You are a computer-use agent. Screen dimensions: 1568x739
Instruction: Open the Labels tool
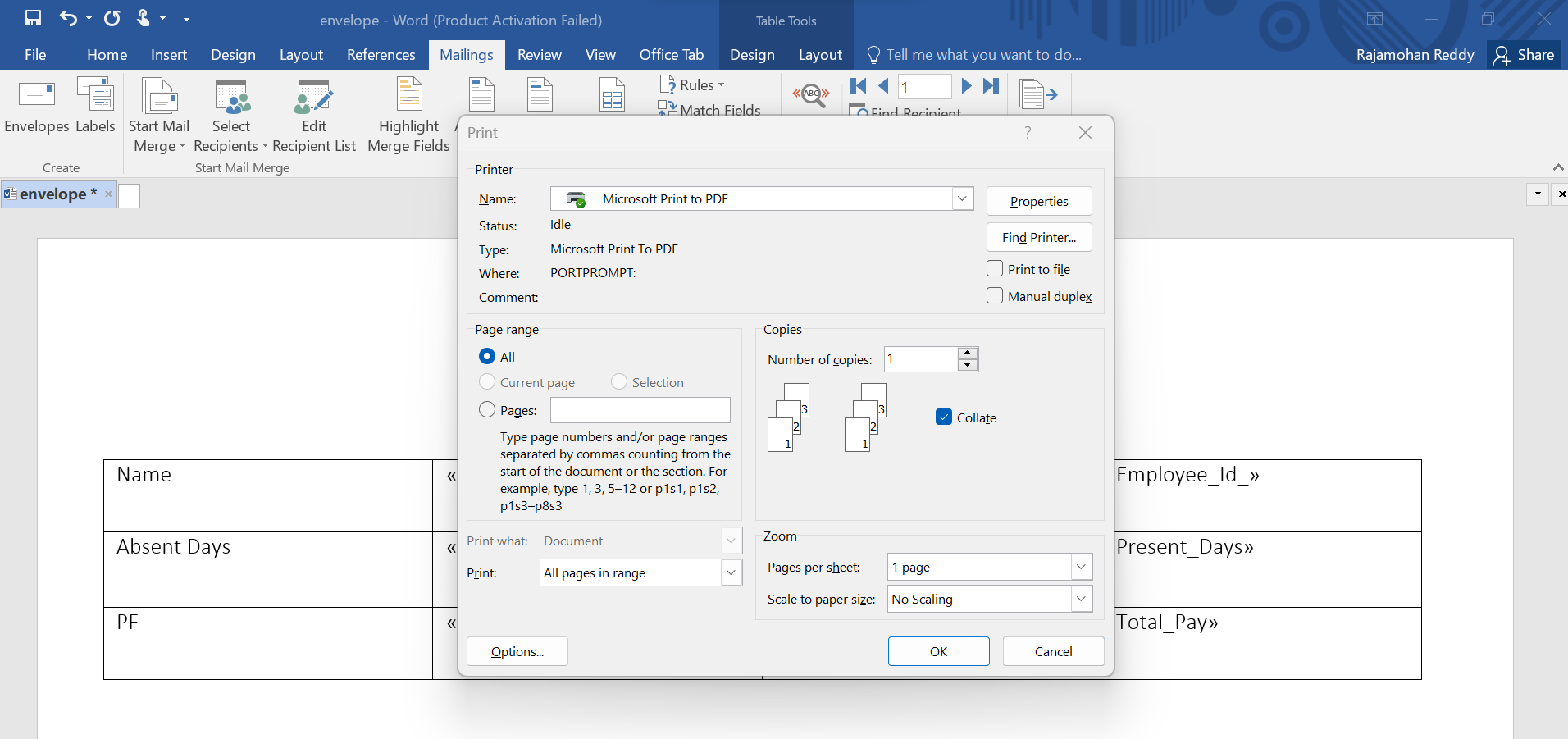(95, 105)
